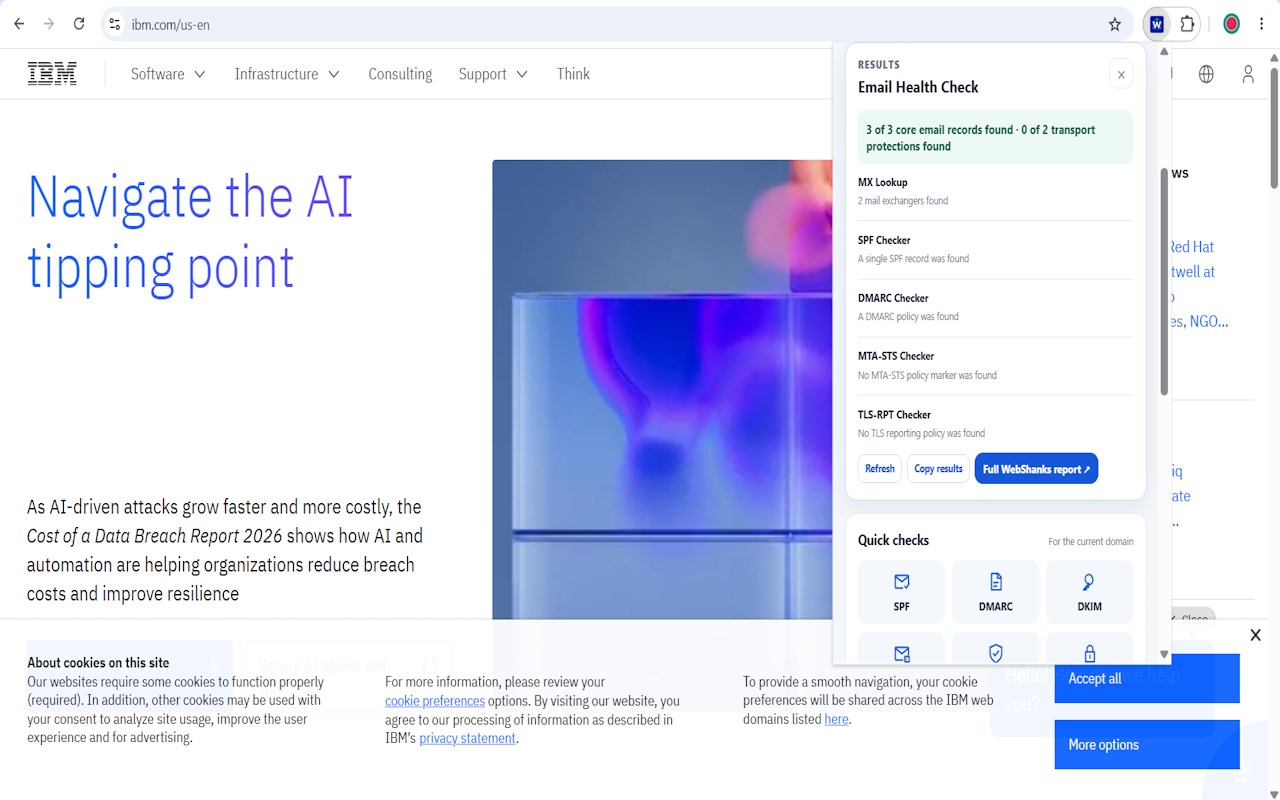Open the Consulting nav item
Viewport: 1280px width, 800px height.
pyautogui.click(x=400, y=74)
